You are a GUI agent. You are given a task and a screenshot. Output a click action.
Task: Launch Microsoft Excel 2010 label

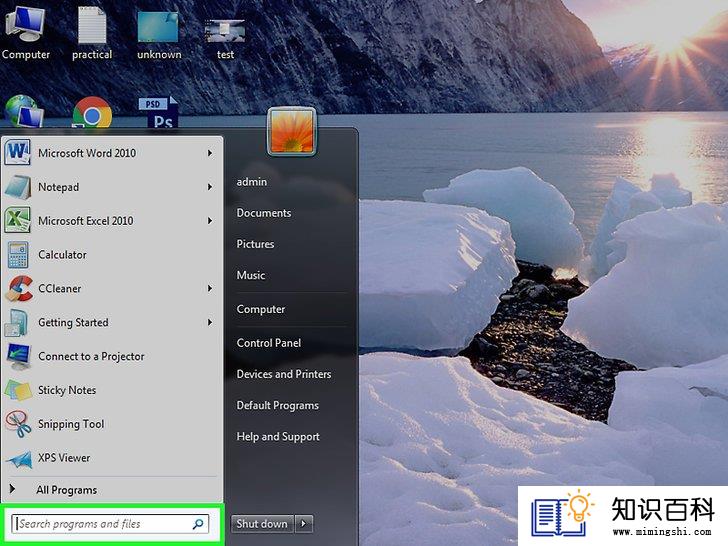point(85,221)
